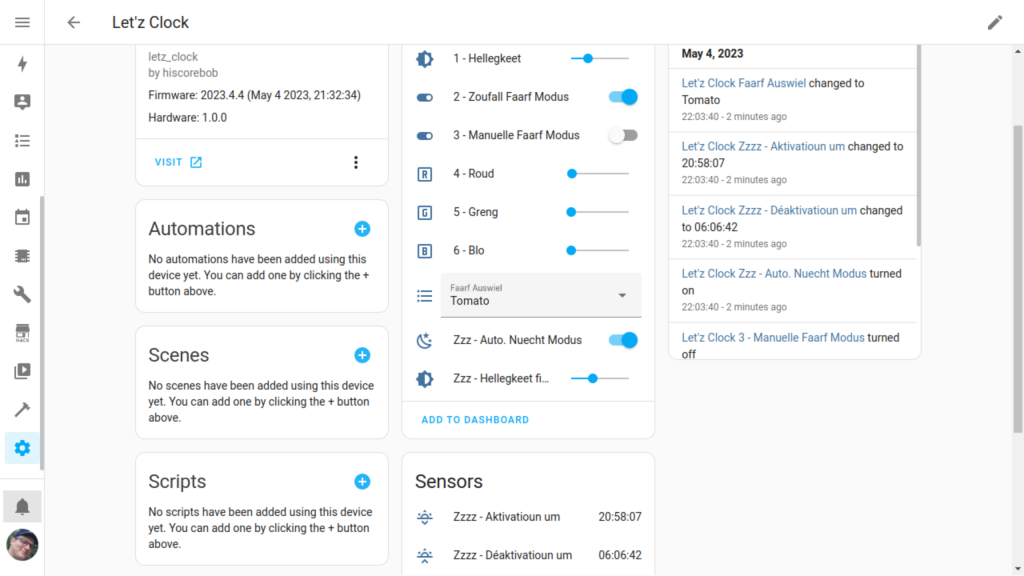Image resolution: width=1024 pixels, height=576 pixels.
Task: Open Settings gear in sidebar
Action: click(22, 448)
